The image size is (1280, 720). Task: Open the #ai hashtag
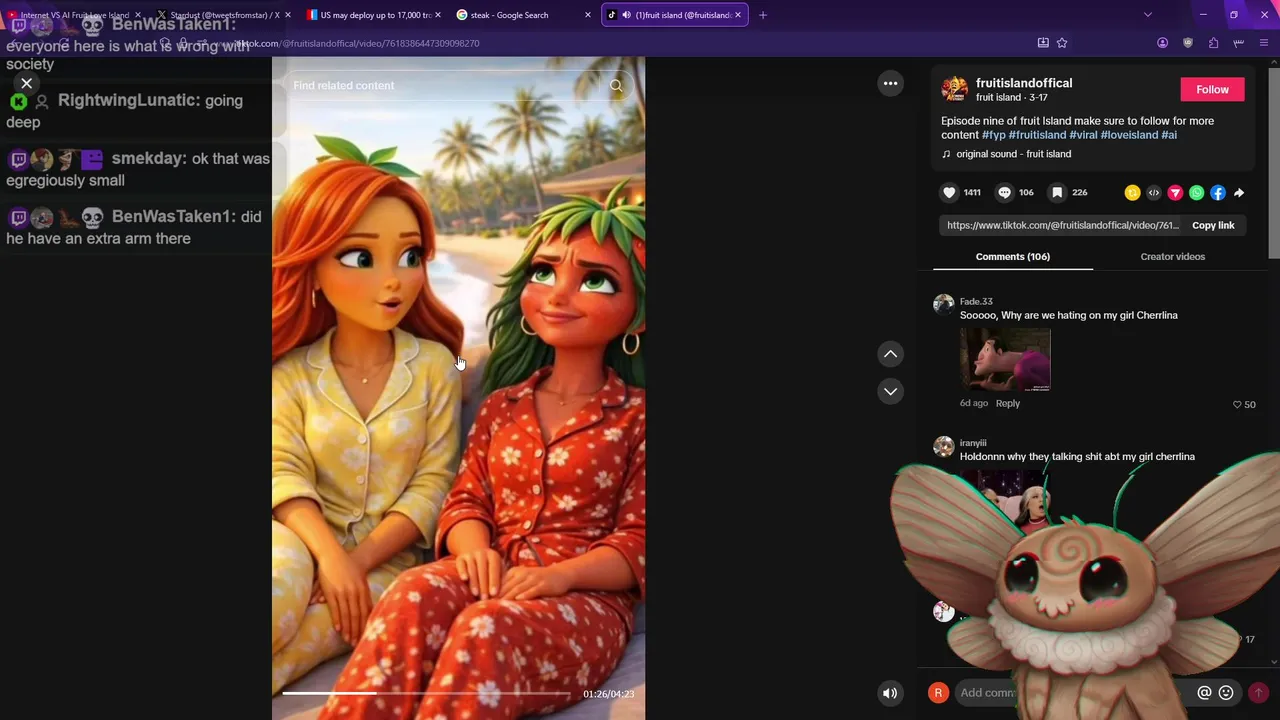pyautogui.click(x=1169, y=135)
